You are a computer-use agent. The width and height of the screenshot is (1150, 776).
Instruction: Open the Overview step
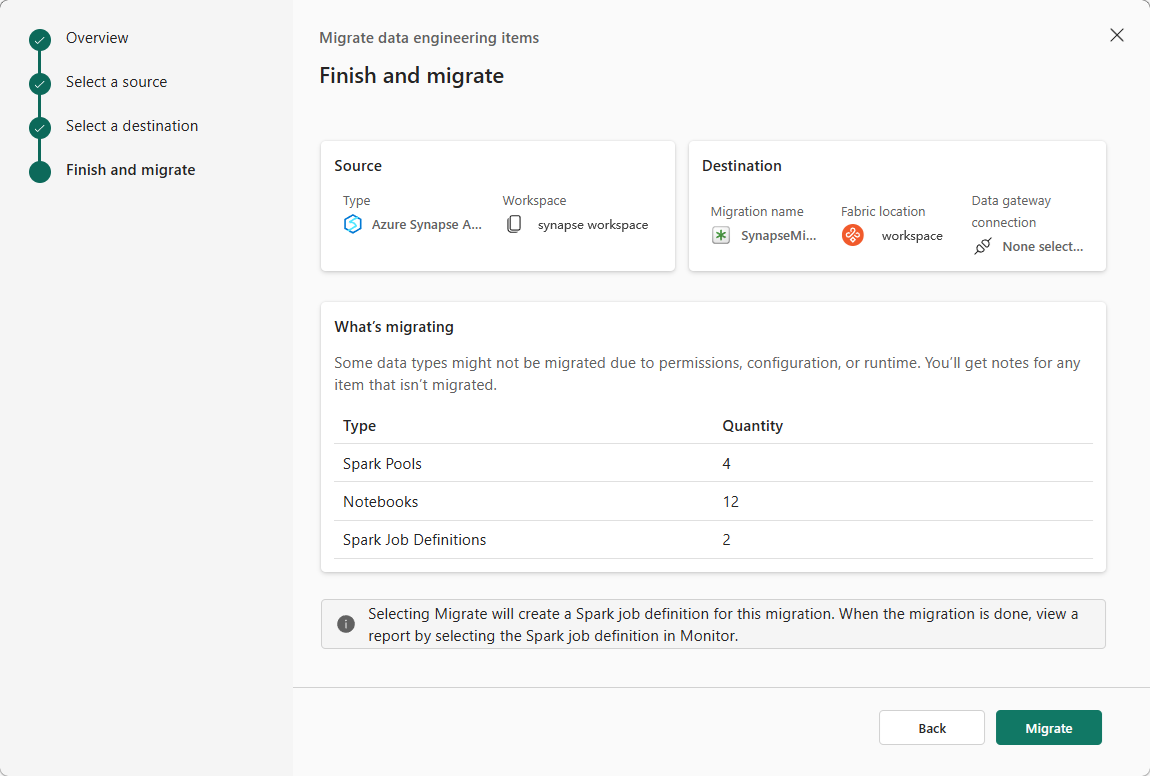[x=97, y=38]
